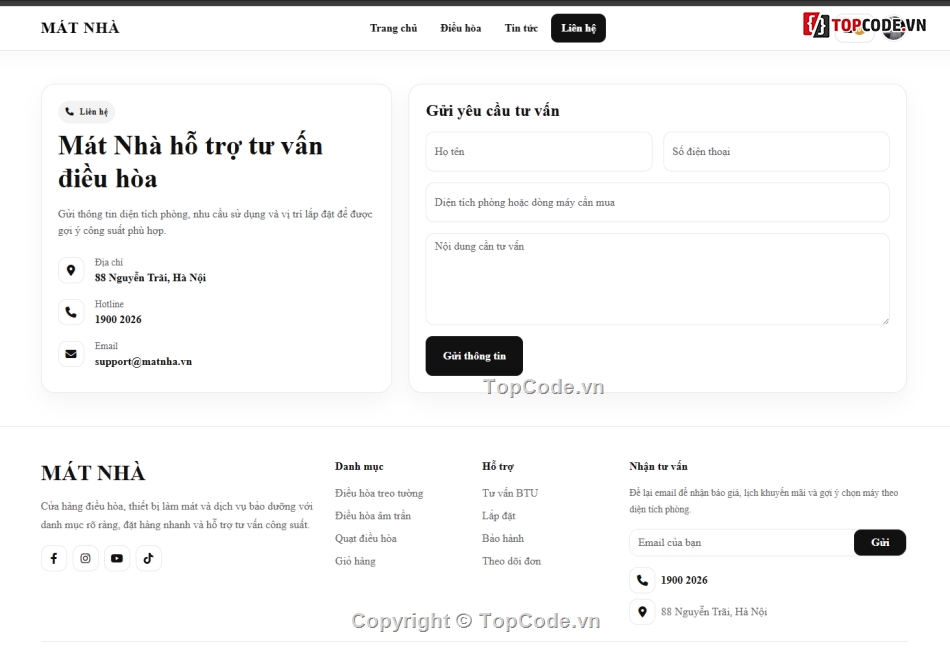The image size is (950, 653).
Task: Open the Tư vấn BTU link
Action: click(x=510, y=493)
